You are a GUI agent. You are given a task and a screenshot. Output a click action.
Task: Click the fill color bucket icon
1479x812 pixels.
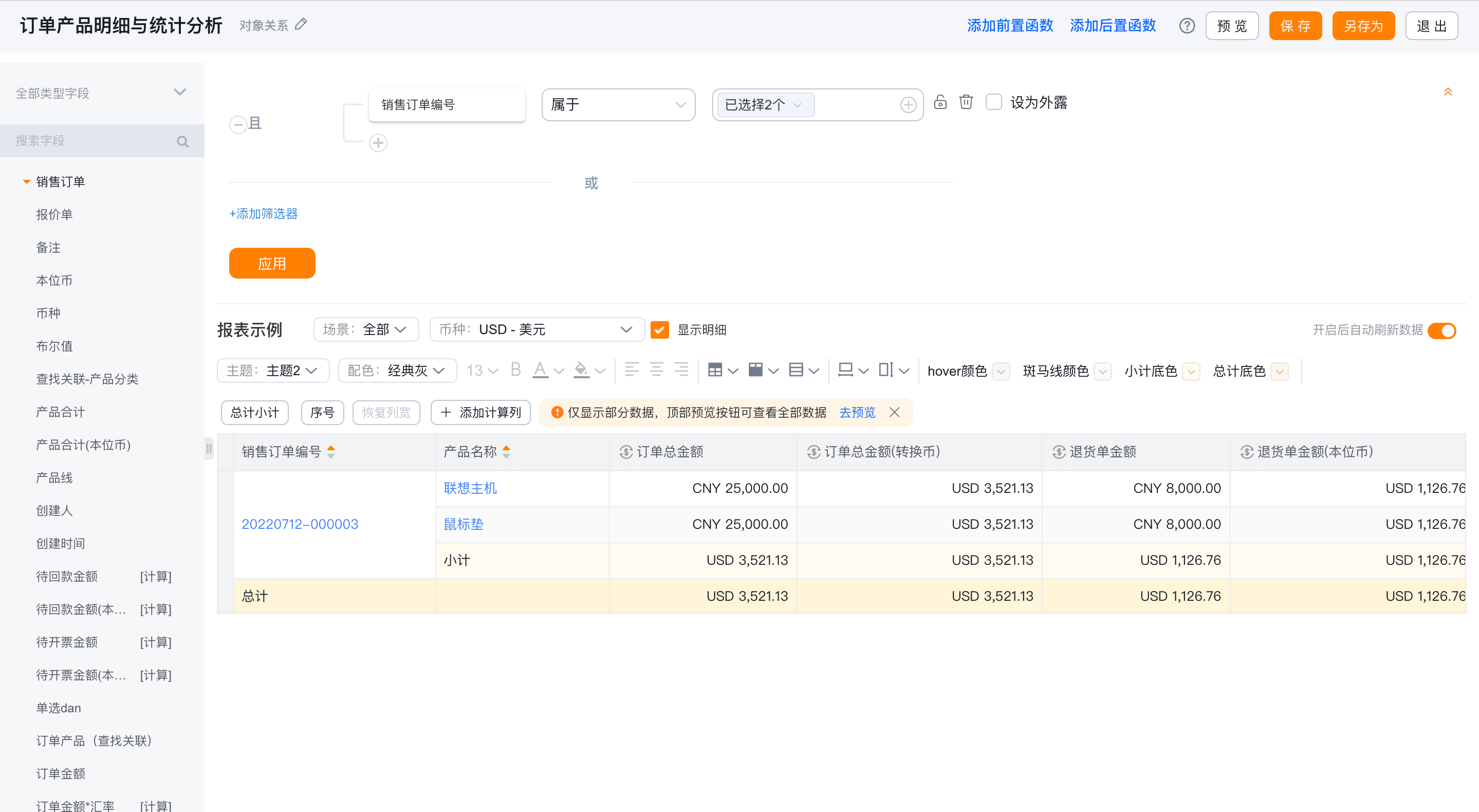(581, 371)
